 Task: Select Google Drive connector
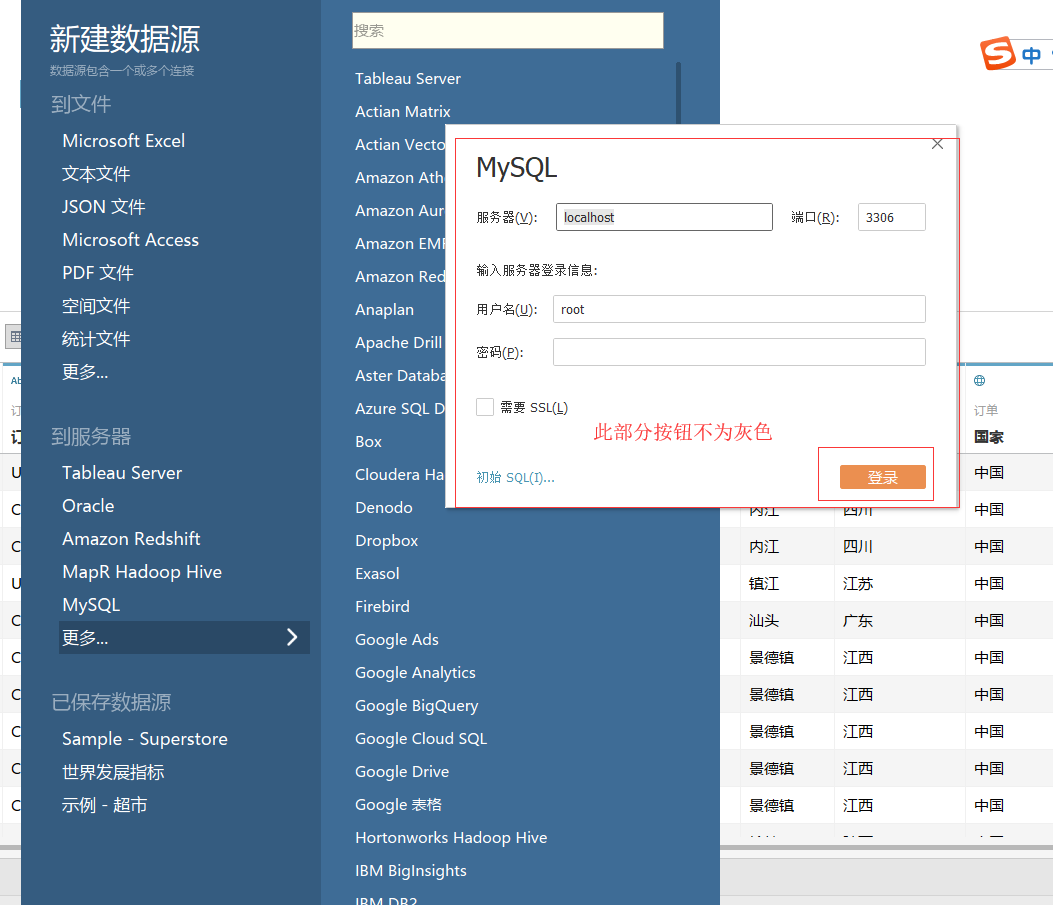(x=402, y=771)
